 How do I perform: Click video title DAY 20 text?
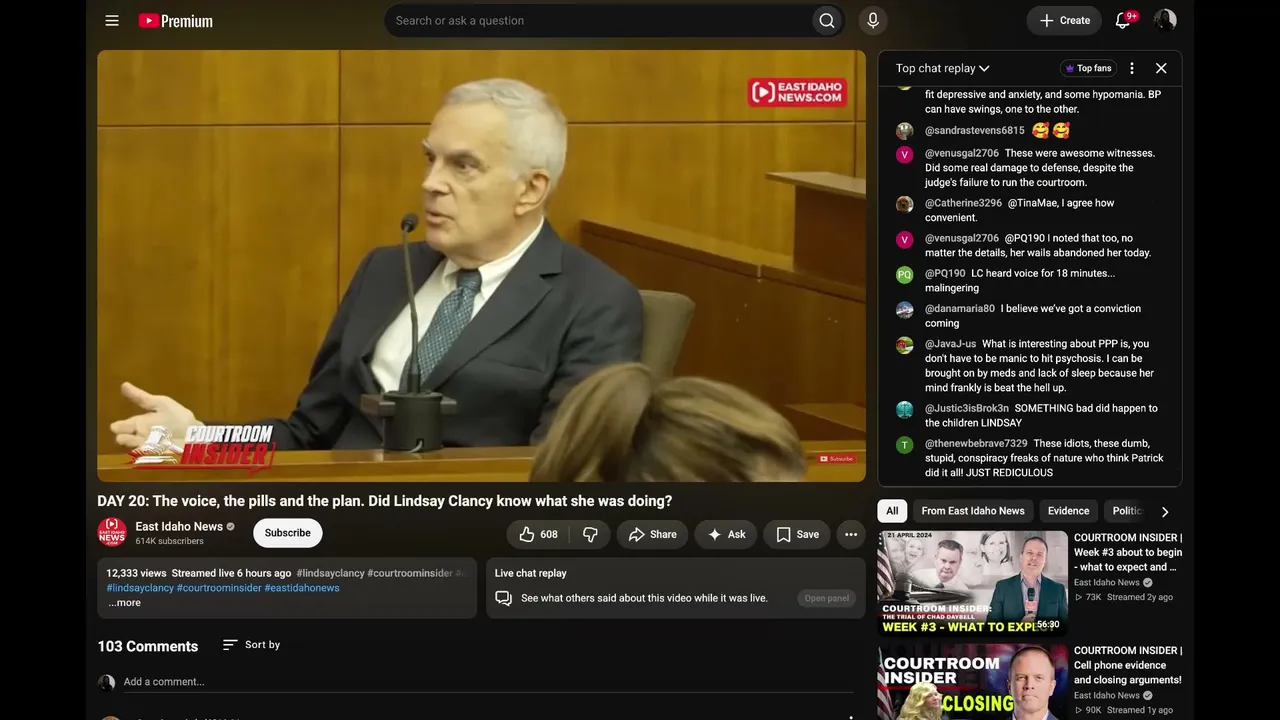(x=385, y=501)
